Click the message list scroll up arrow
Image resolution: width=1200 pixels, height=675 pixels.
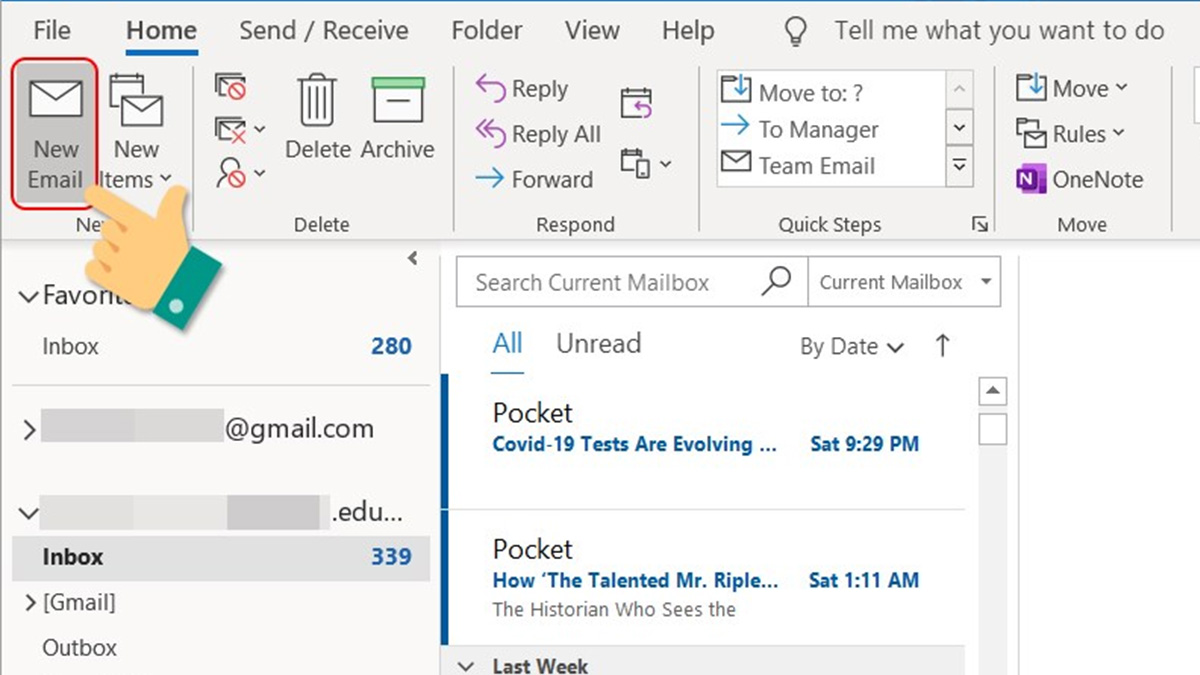click(992, 391)
